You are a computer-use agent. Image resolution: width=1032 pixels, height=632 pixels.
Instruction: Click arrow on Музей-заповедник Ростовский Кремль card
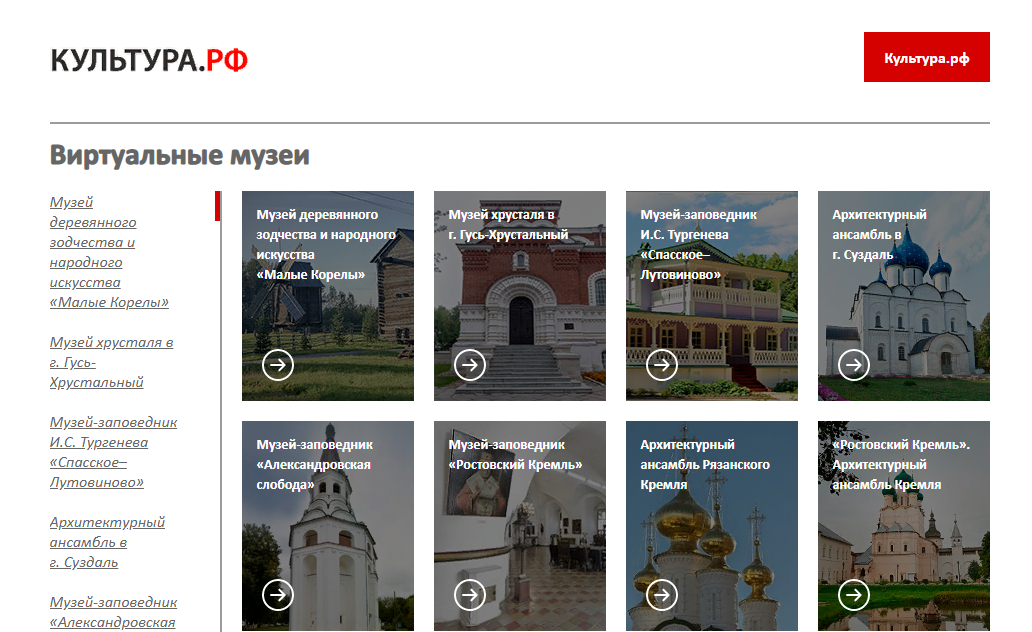(x=470, y=595)
